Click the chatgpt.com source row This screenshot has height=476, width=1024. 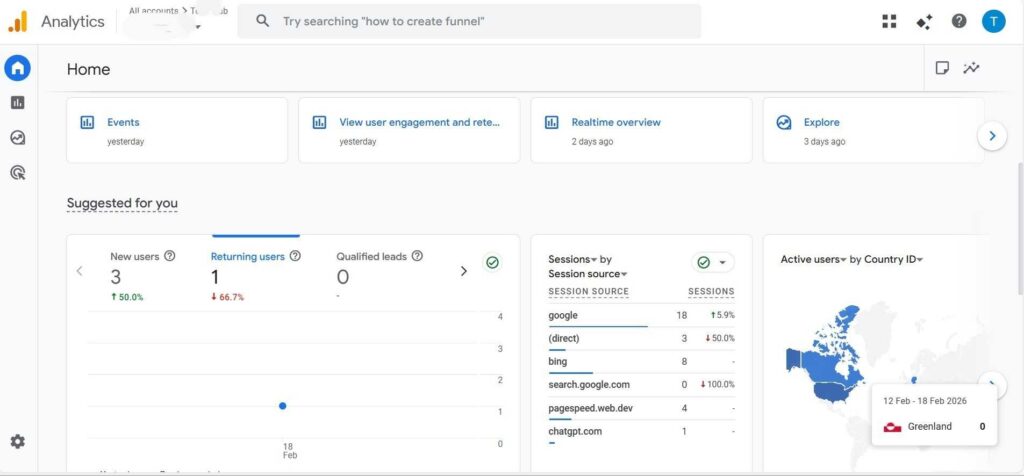click(641, 432)
